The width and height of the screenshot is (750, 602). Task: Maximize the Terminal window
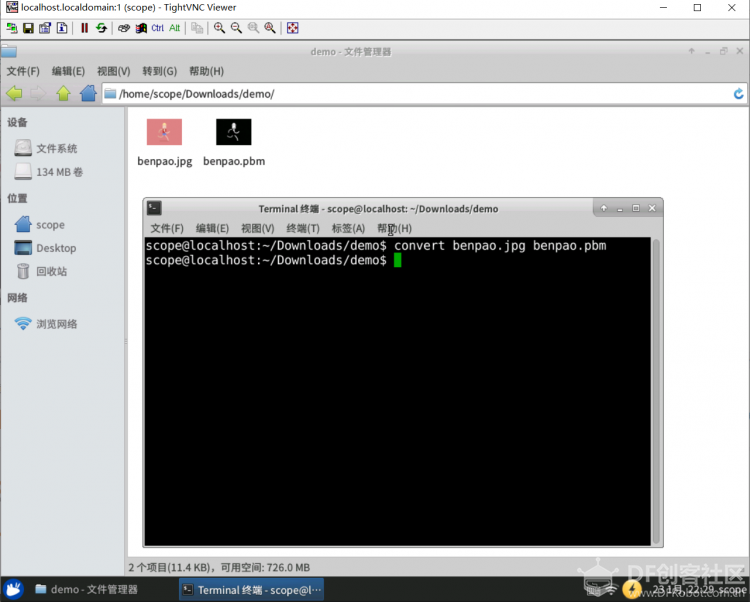point(636,208)
